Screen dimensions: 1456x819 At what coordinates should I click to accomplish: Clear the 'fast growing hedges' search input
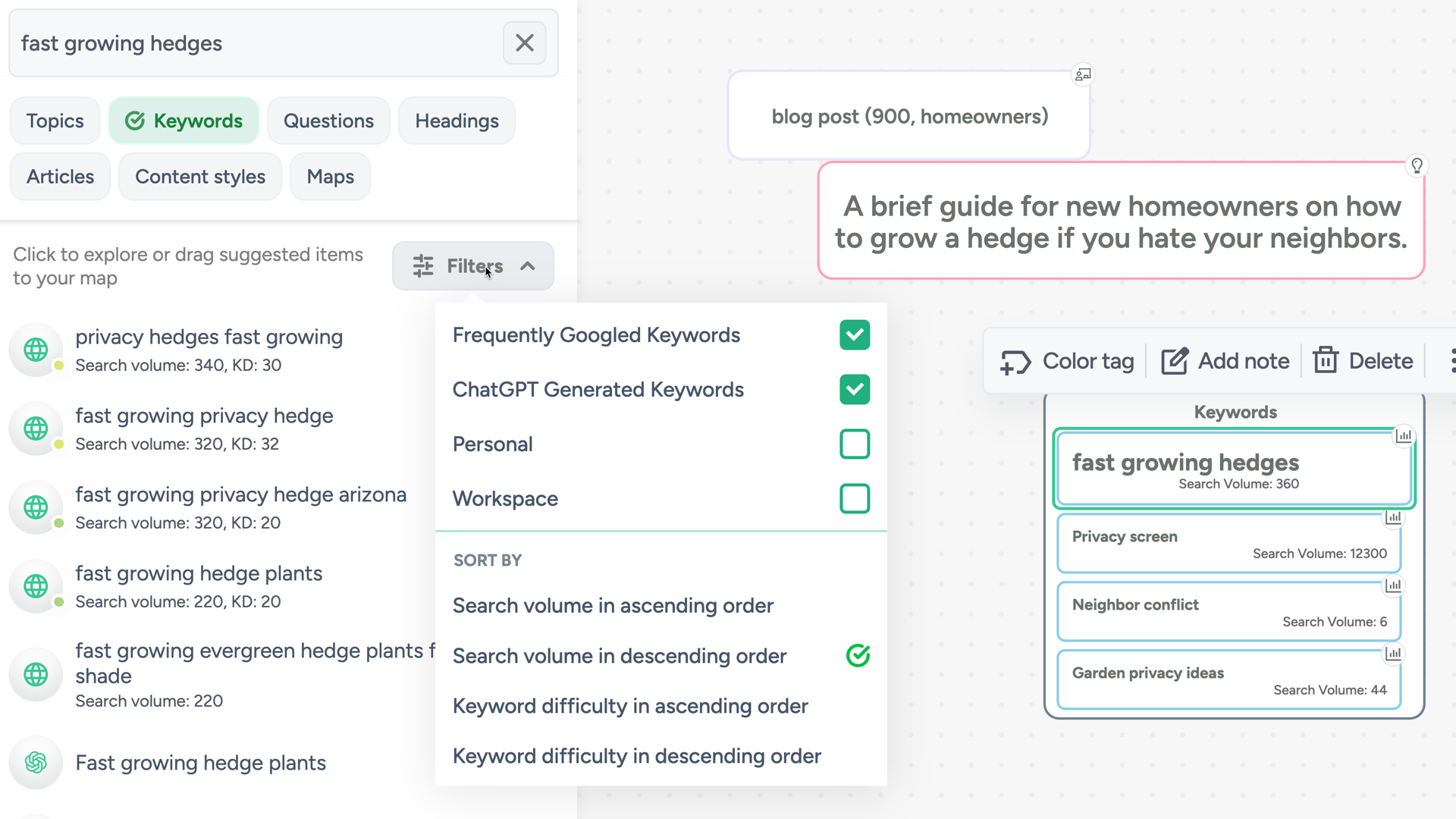tap(524, 42)
